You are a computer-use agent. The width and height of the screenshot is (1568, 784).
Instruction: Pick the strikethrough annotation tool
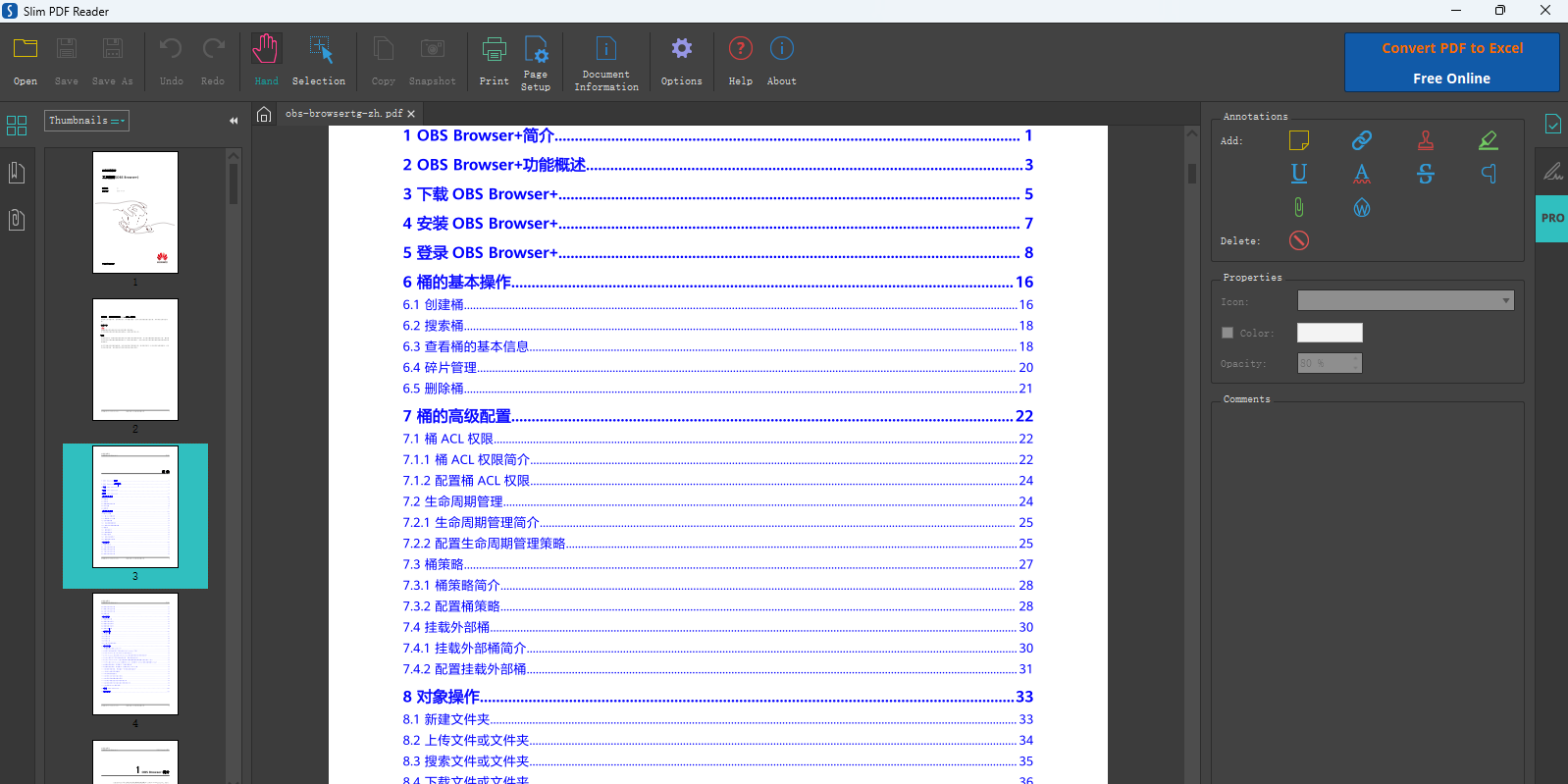pos(1425,174)
